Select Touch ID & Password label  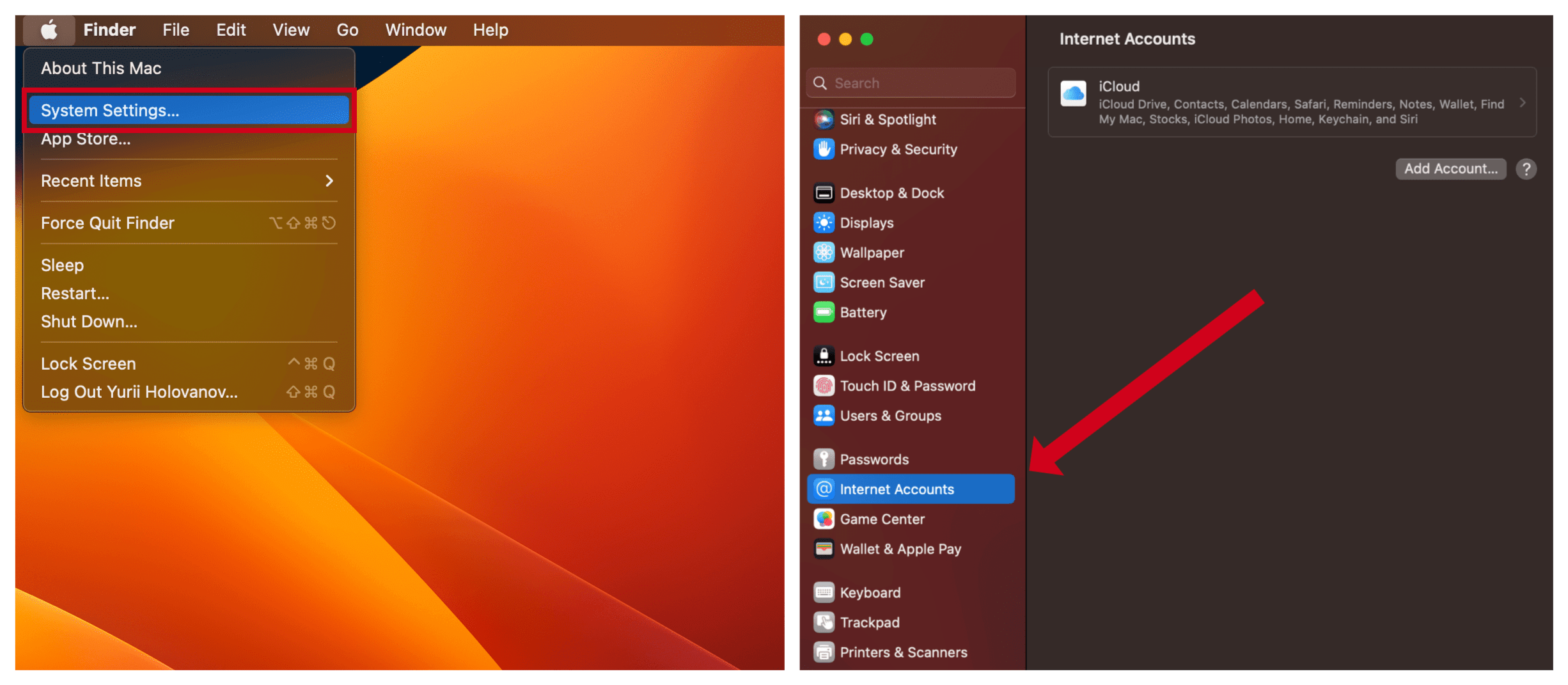coord(907,386)
